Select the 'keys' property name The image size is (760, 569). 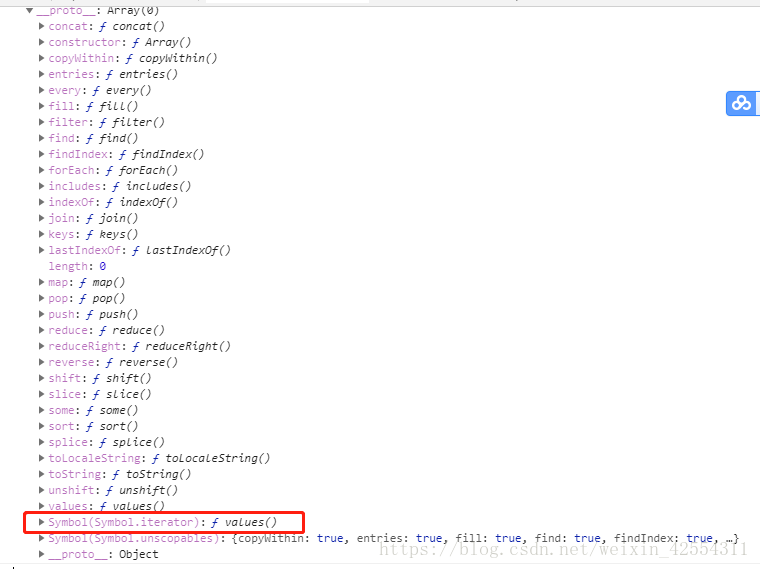pyautogui.click(x=61, y=234)
